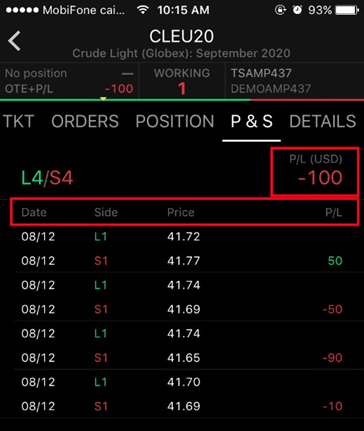Tap the Wi-Fi status icon
This screenshot has width=364, height=431.
(x=143, y=10)
